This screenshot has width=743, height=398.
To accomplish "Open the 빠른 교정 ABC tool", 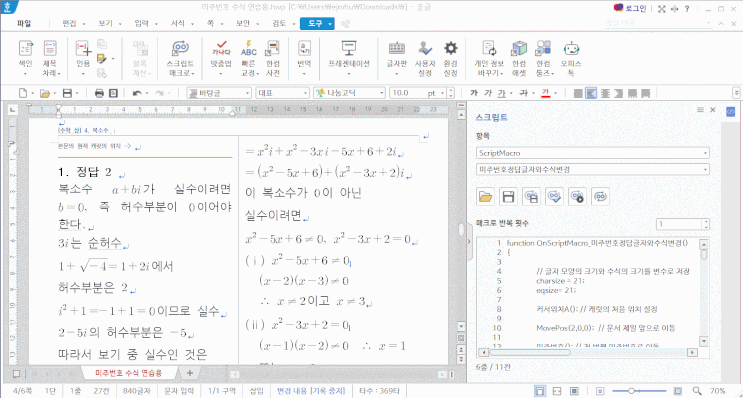I will click(x=249, y=58).
